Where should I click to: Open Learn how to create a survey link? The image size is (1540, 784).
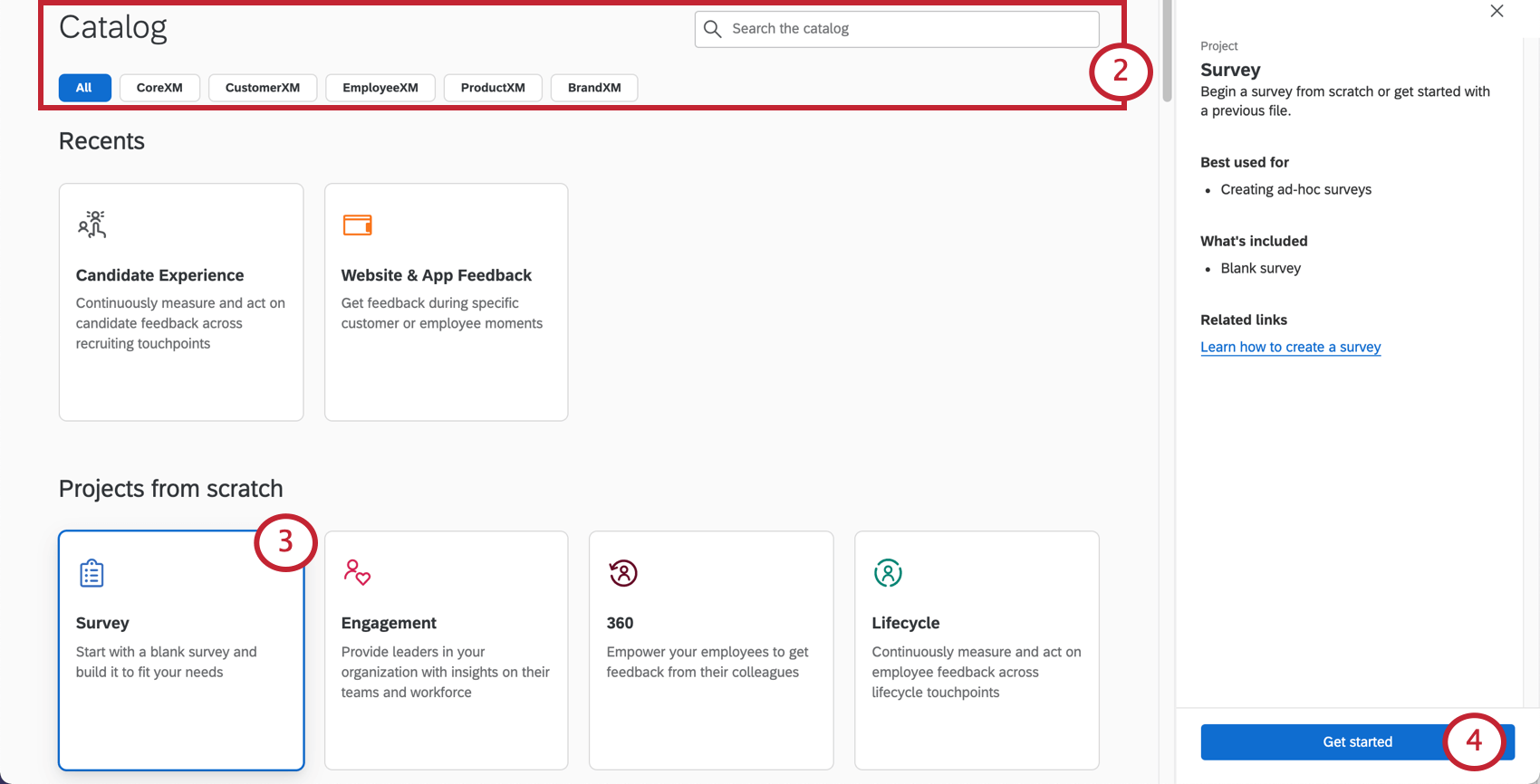(1290, 347)
